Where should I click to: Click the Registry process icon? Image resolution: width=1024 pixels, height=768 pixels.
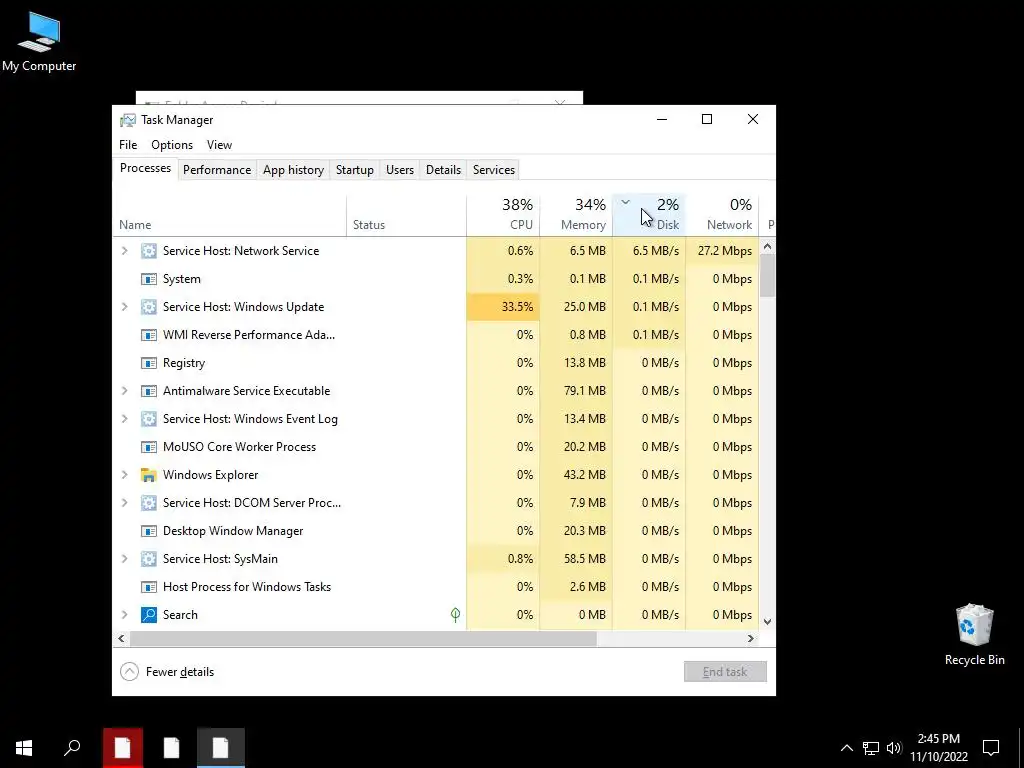149,363
